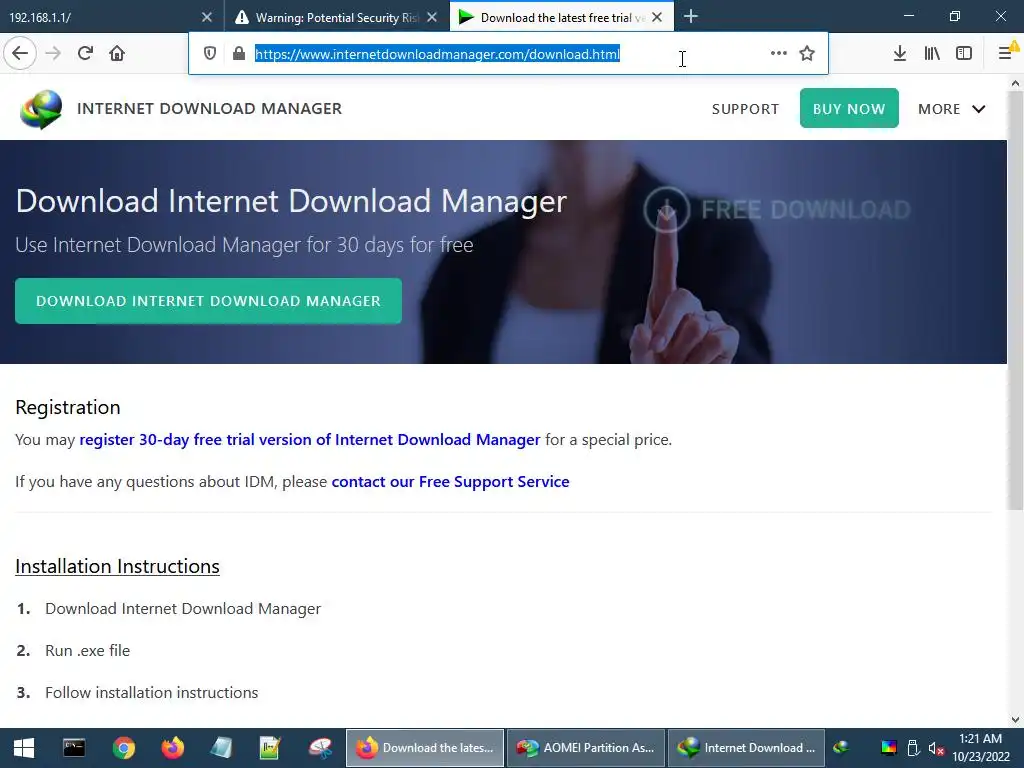Show the Firefox downloads panel
This screenshot has width=1024, height=768.
tap(900, 54)
